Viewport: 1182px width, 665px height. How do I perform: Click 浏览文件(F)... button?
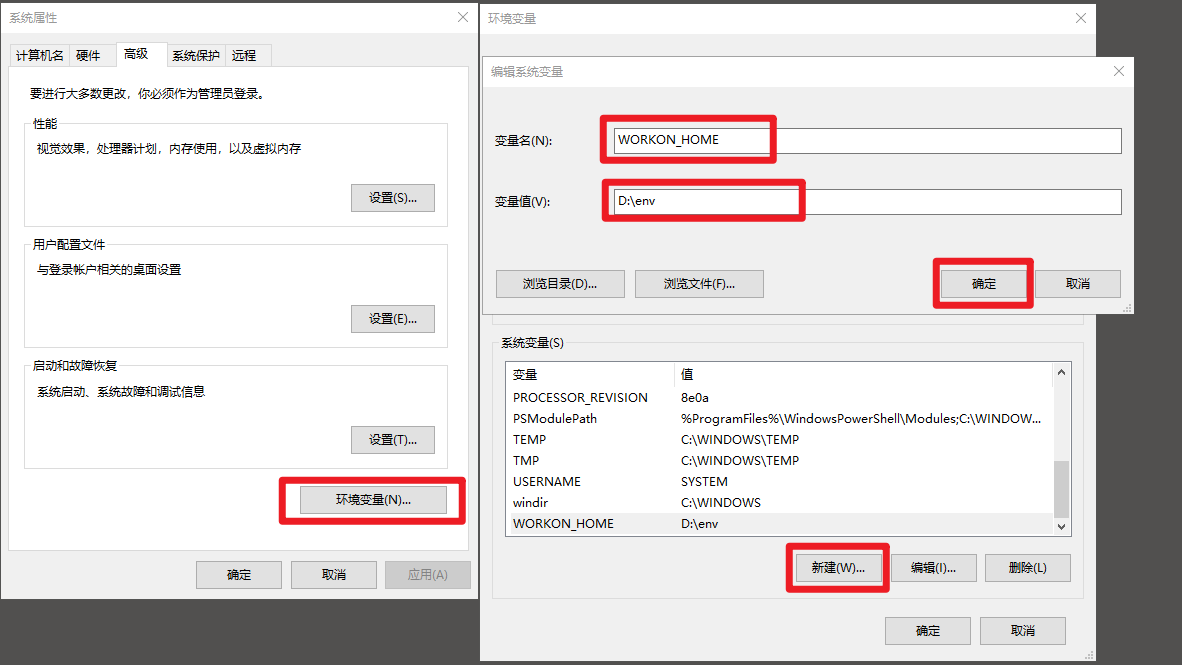point(700,284)
